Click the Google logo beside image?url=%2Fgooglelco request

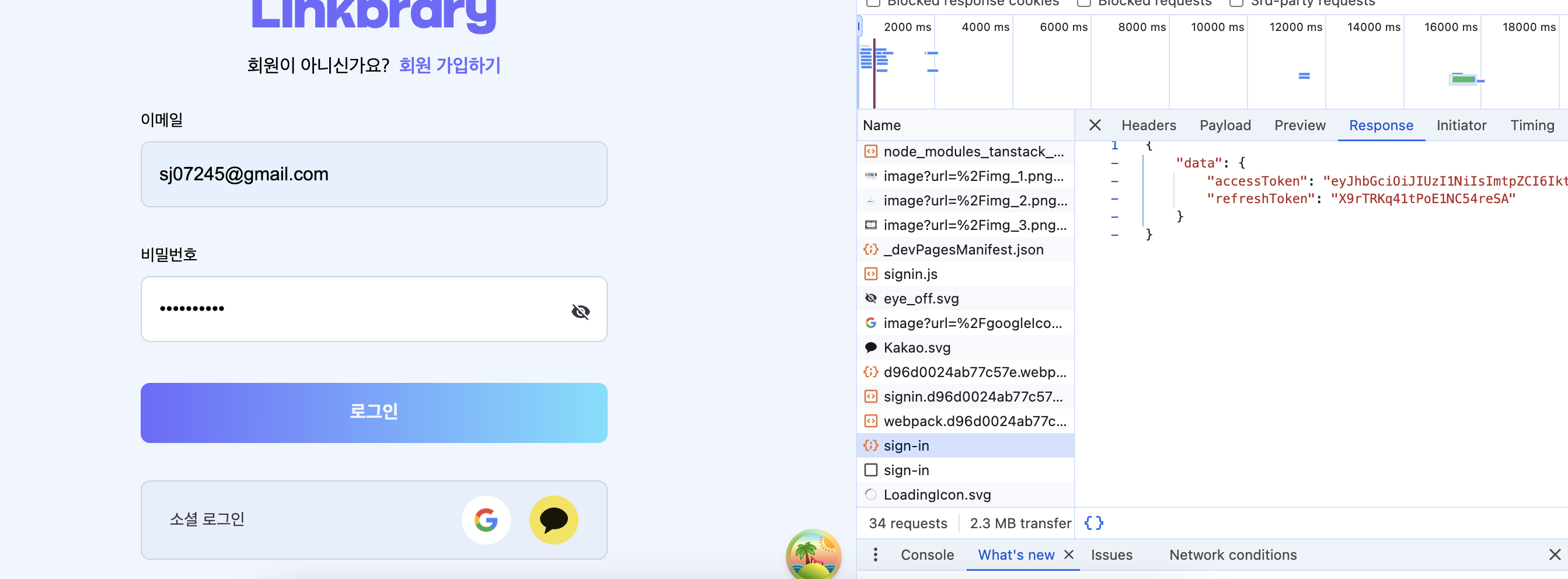click(x=871, y=323)
